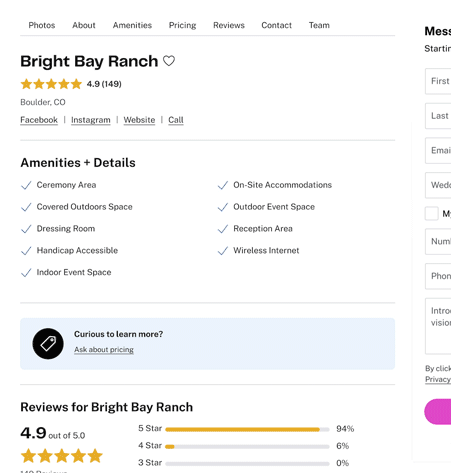Click the Email input field
The width and height of the screenshot is (451, 473).
coord(438,151)
